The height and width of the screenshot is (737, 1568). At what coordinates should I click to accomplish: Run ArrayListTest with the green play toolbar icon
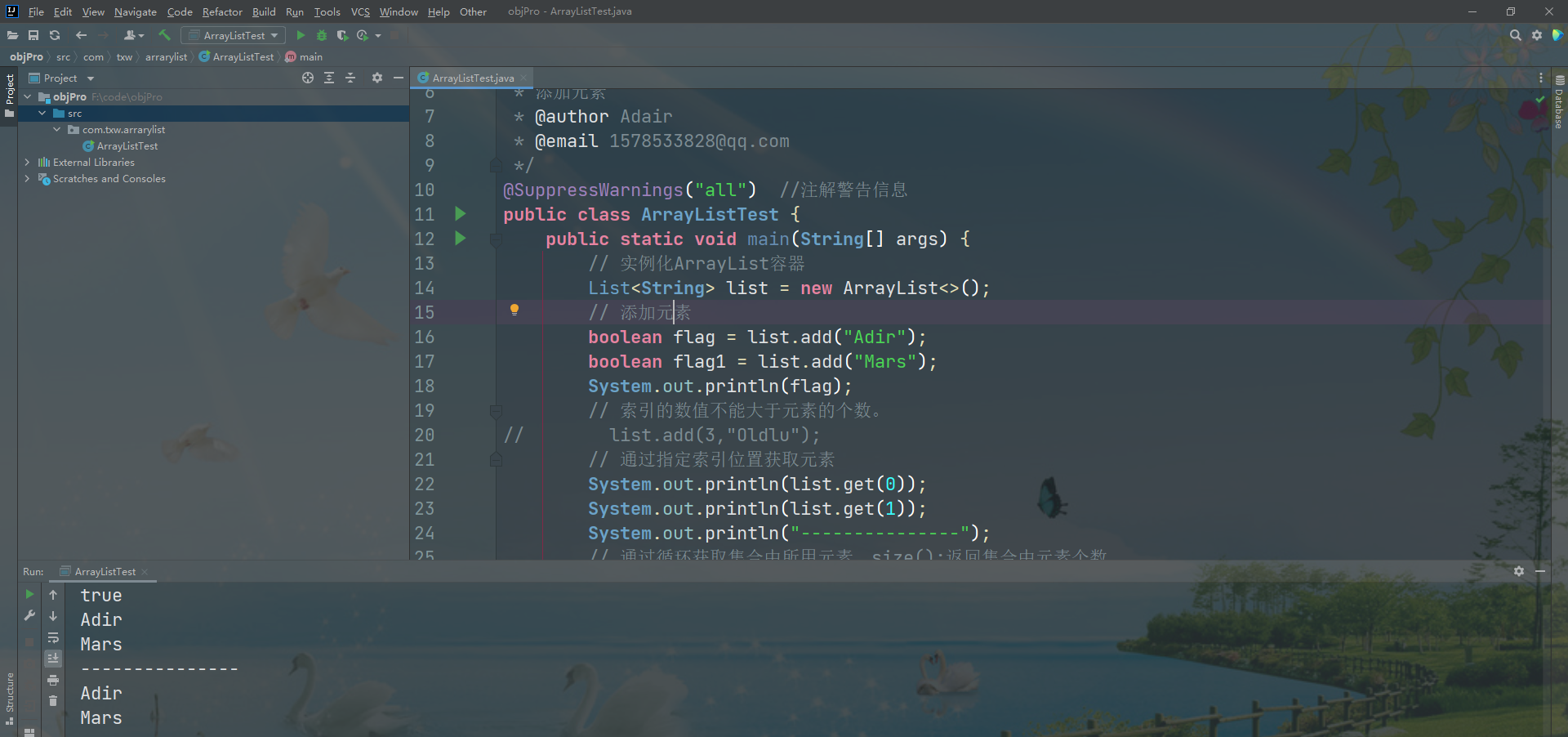(x=301, y=35)
